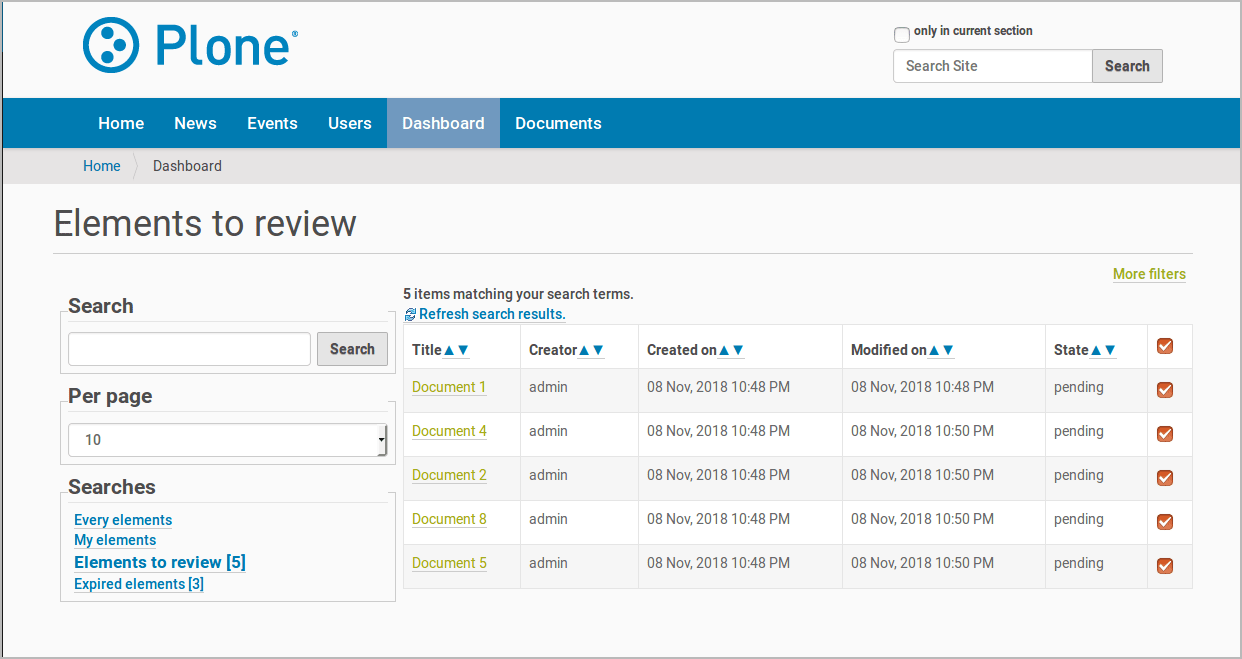Click the Search button in sidebar panel
This screenshot has height=659, width=1242.
point(352,349)
